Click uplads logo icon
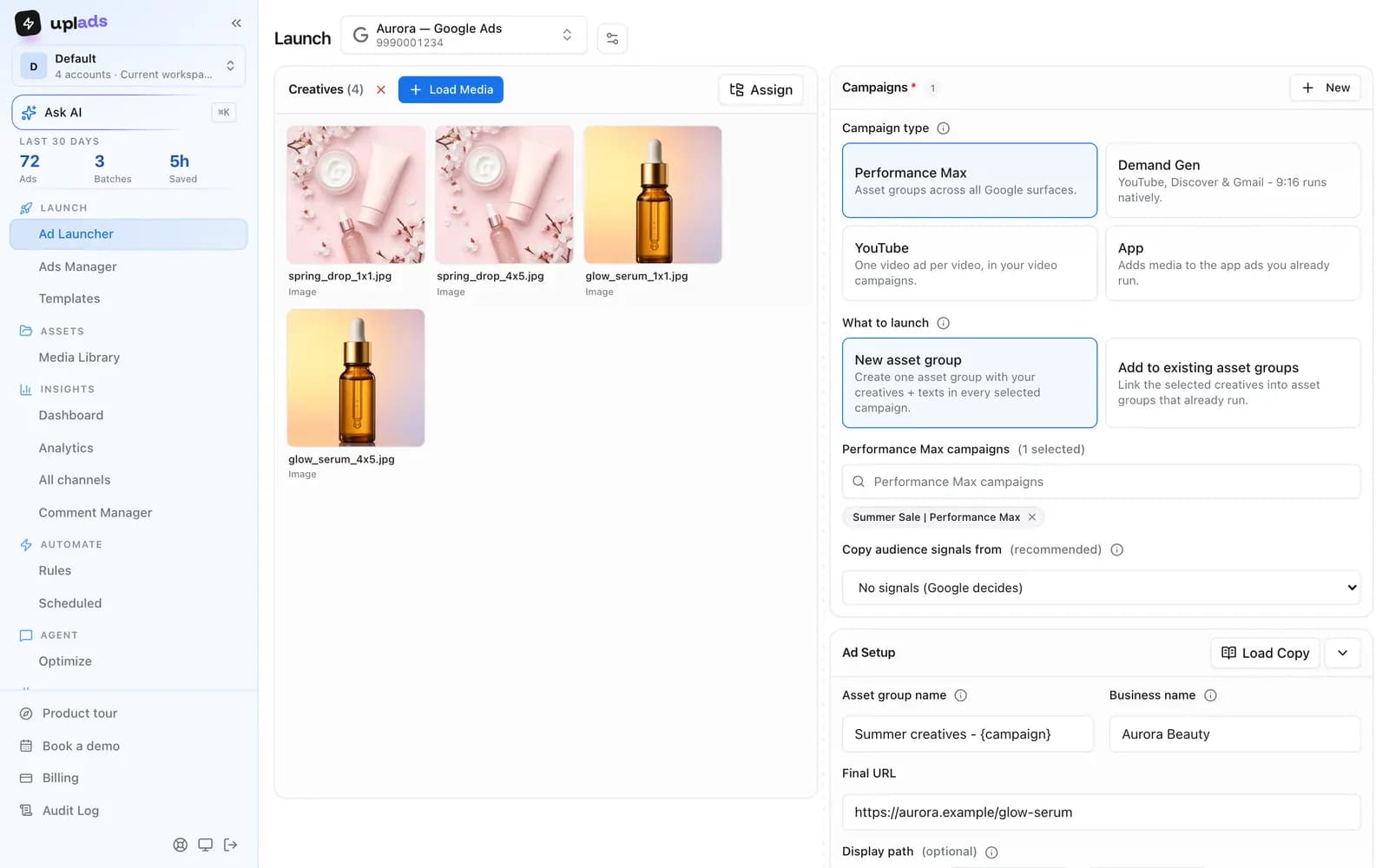Image resolution: width=1389 pixels, height=868 pixels. 28,23
